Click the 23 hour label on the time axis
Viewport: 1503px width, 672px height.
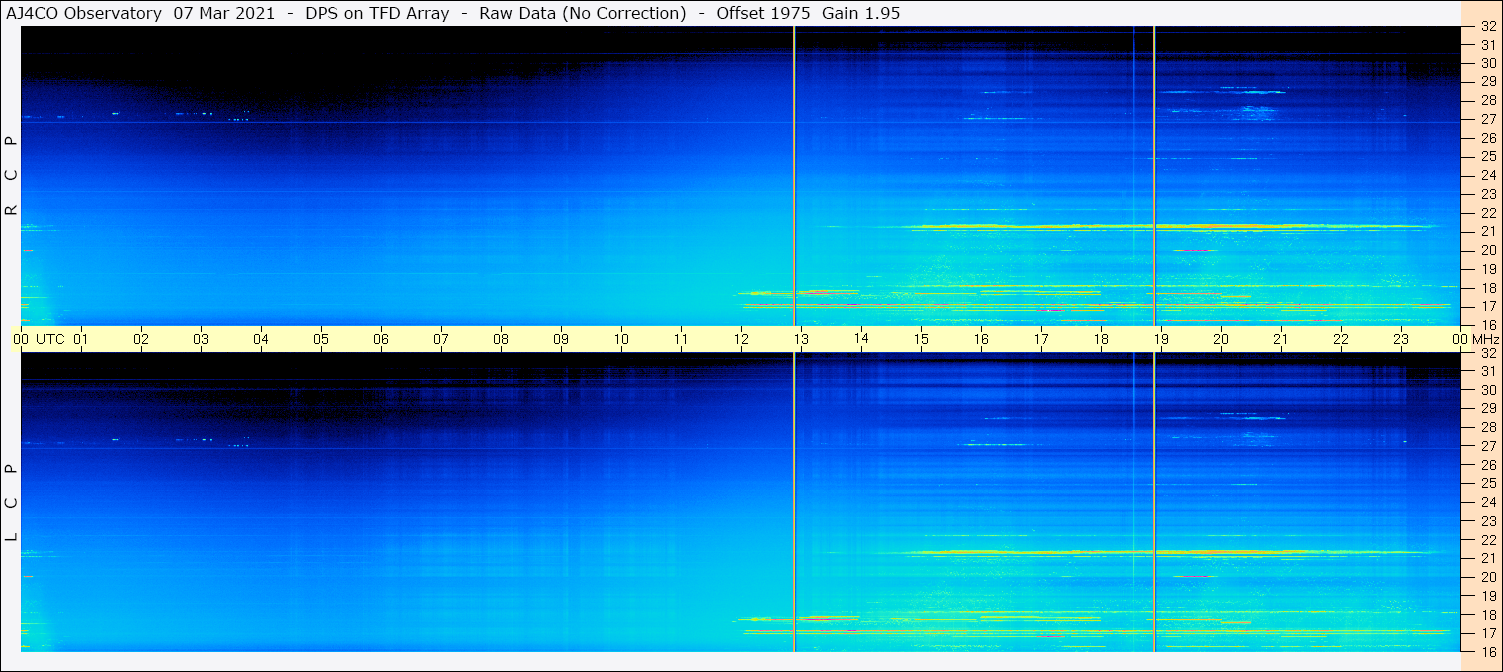[x=1401, y=339]
